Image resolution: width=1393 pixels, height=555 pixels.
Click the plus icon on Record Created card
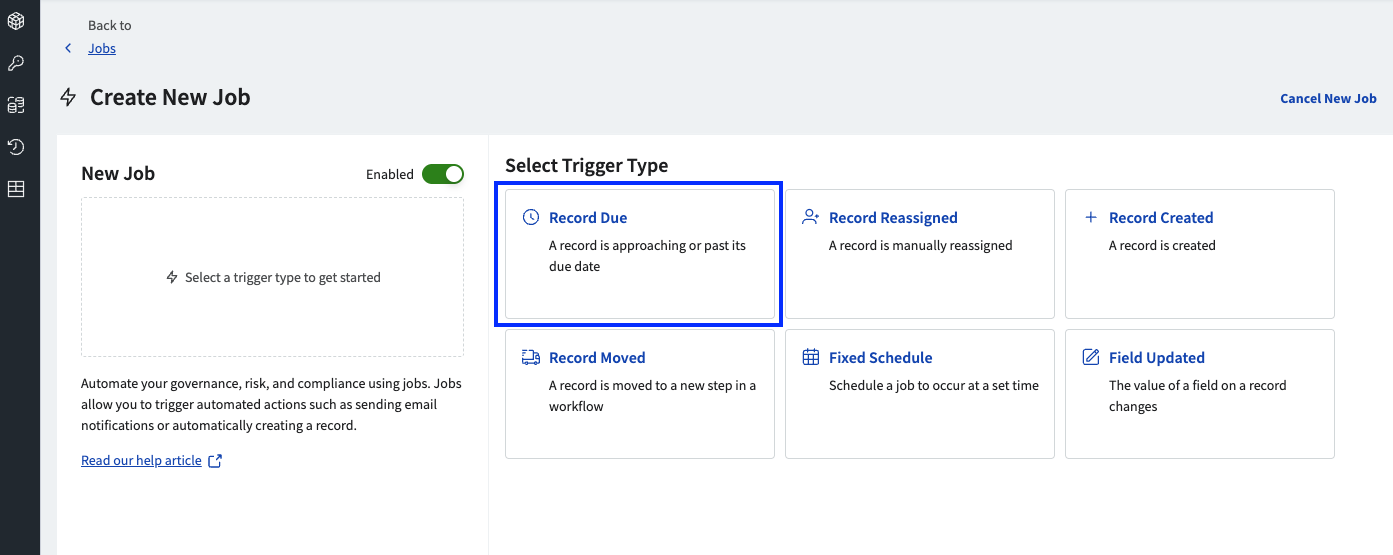(1091, 217)
